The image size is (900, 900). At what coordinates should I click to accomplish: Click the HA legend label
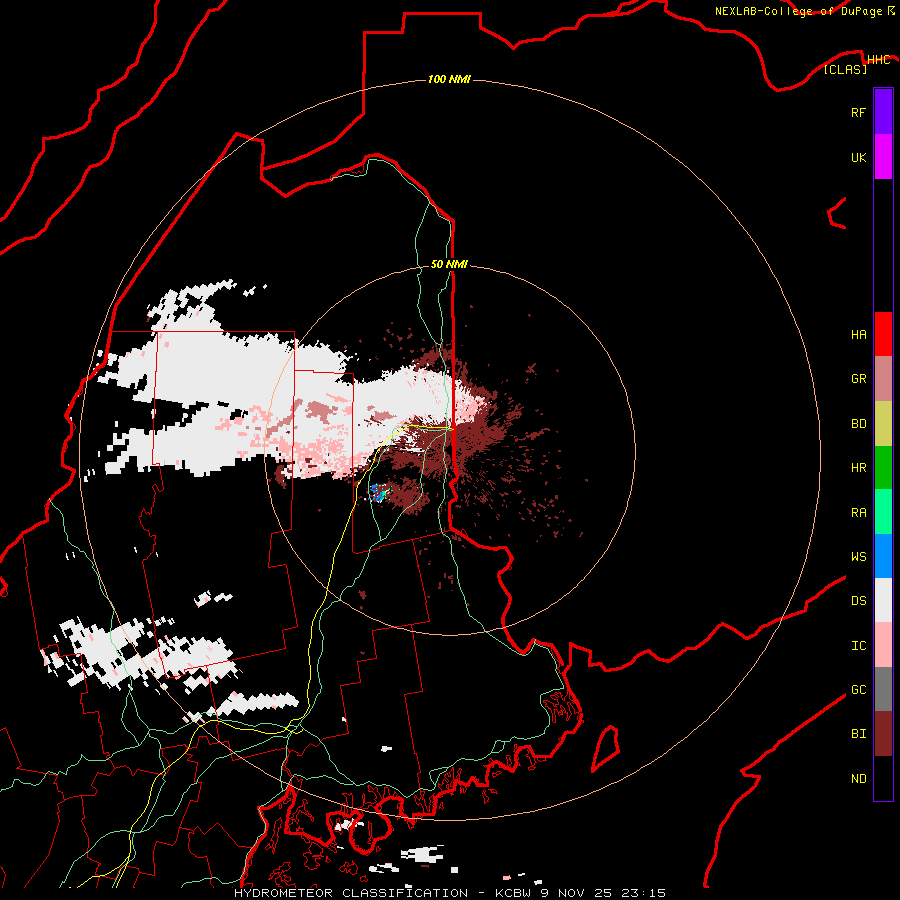tap(858, 334)
